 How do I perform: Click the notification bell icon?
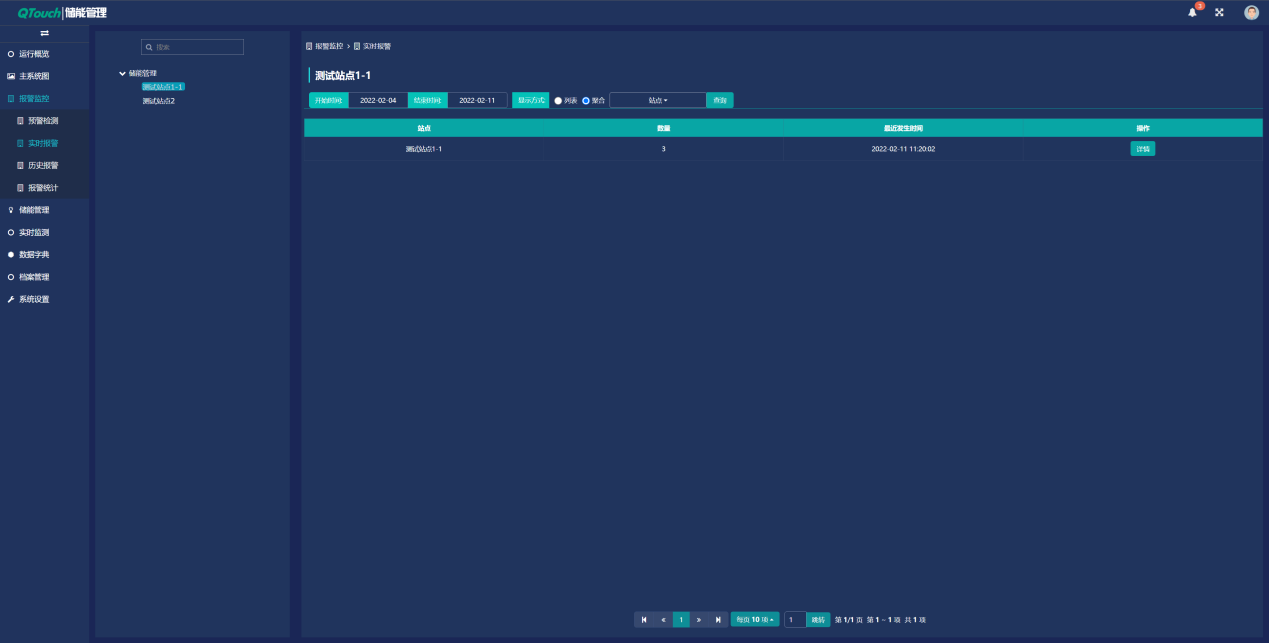(x=1192, y=12)
